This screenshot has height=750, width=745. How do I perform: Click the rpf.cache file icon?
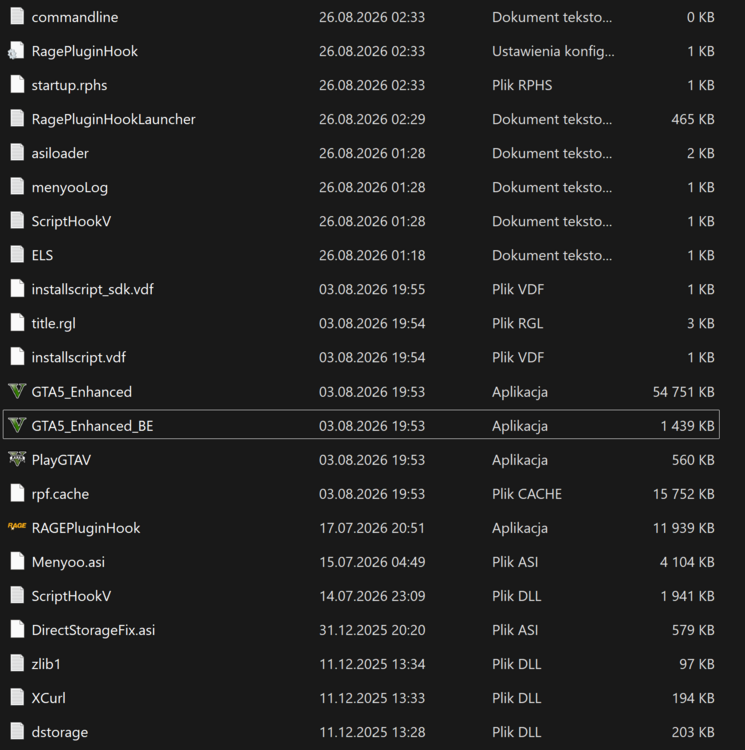coord(17,493)
